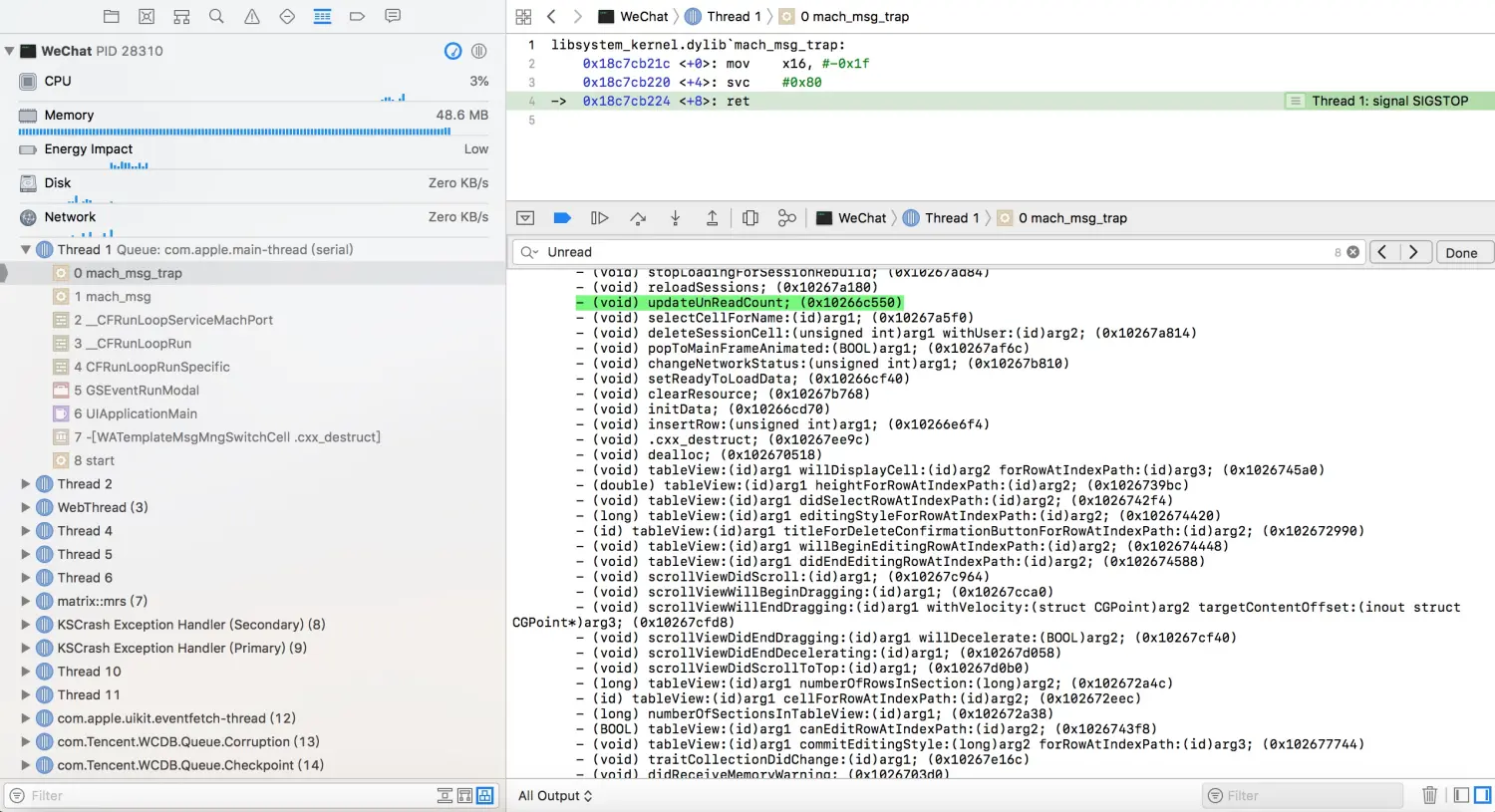
Task: Select the Energy Impact gauge row
Action: [253, 153]
